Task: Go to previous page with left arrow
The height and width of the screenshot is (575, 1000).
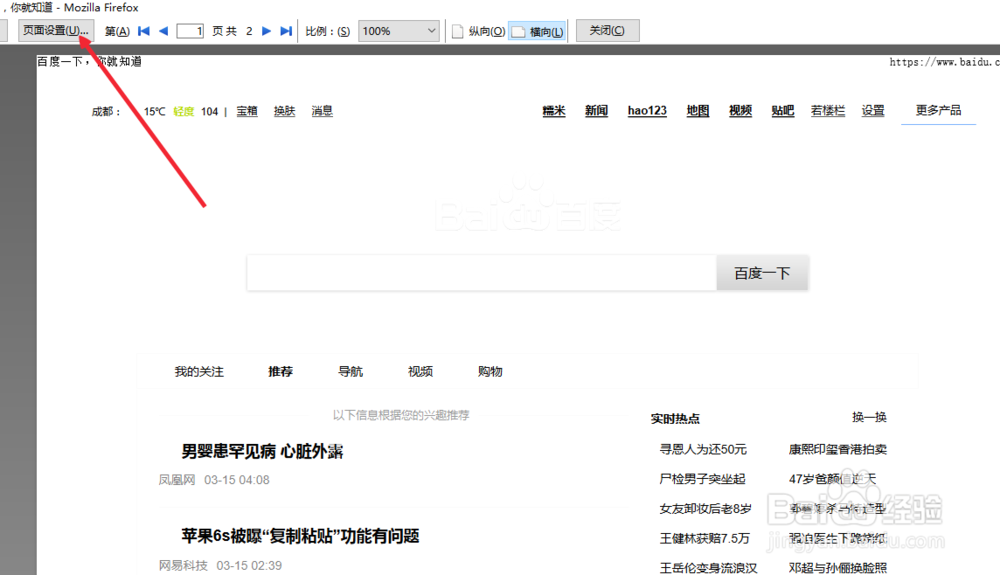Action: click(x=163, y=31)
